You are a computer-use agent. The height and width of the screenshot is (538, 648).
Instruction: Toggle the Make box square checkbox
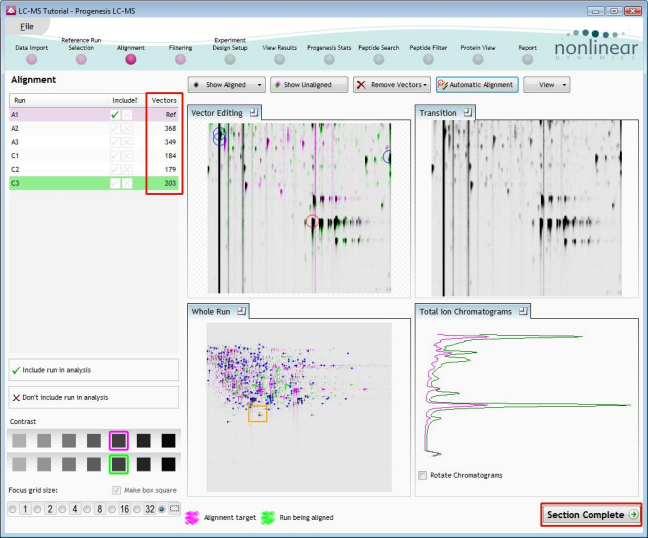(116, 490)
